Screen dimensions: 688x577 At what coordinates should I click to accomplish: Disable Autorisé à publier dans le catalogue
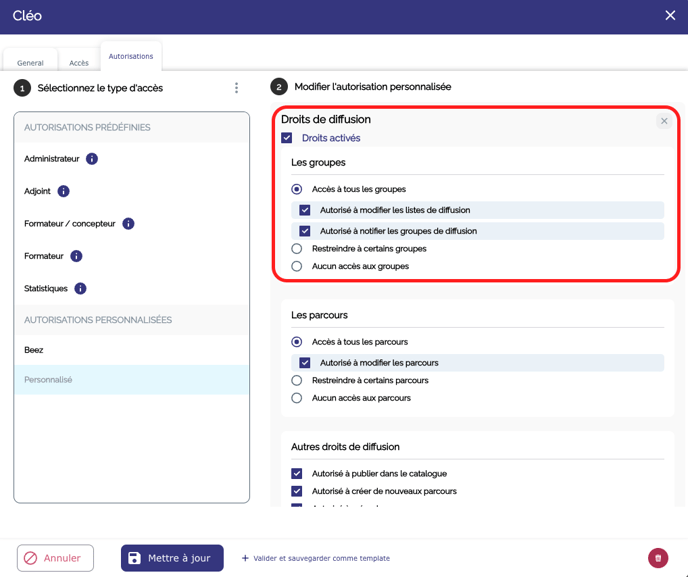tap(297, 474)
